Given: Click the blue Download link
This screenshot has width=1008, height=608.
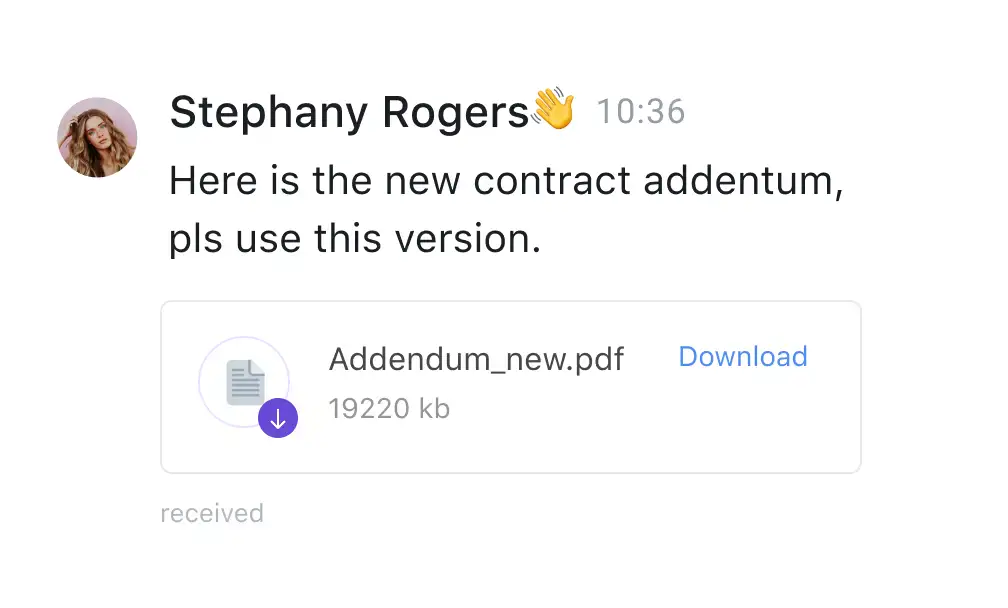Looking at the screenshot, I should click(743, 357).
